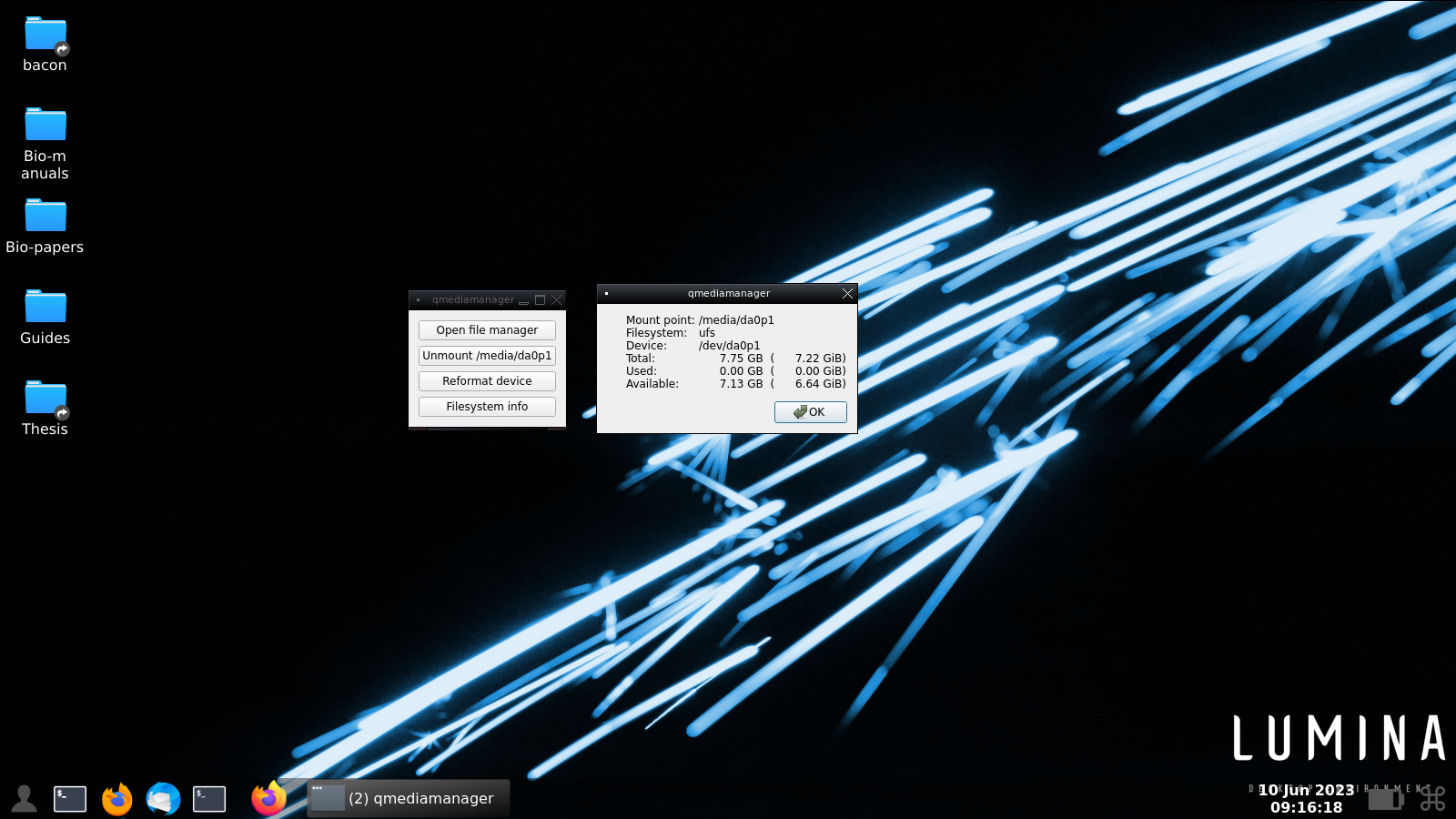The width and height of the screenshot is (1456, 819).
Task: Close the qmediamanager info dialog
Action: tap(847, 293)
